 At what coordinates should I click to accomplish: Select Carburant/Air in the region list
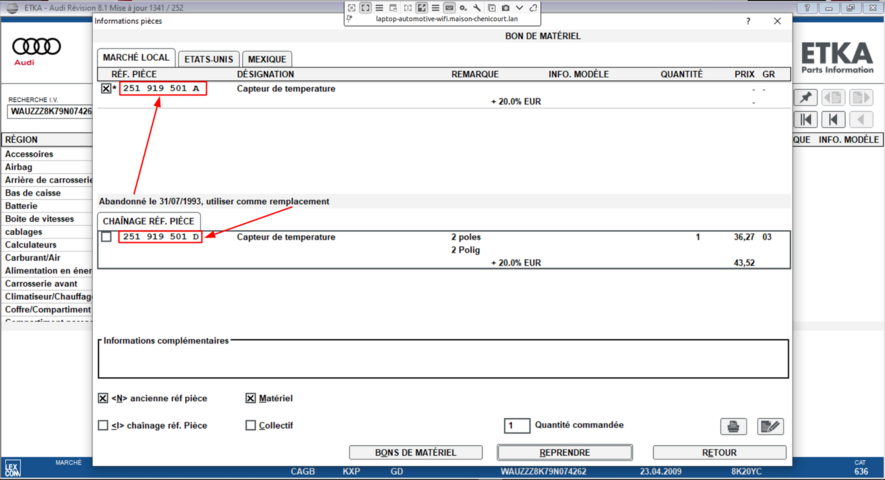tap(32, 258)
